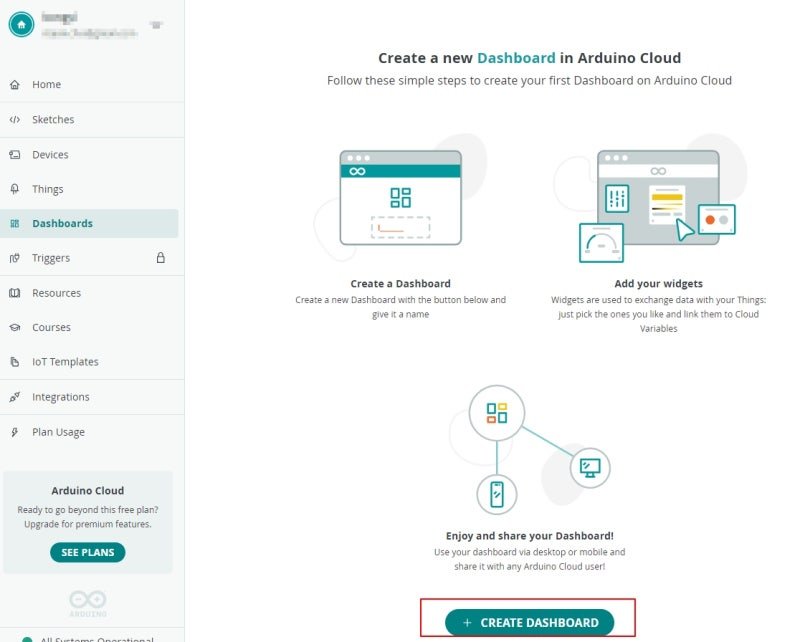Viewport: 800px width, 642px height.
Task: Click the Arduino logo in sidebar
Action: click(x=88, y=604)
